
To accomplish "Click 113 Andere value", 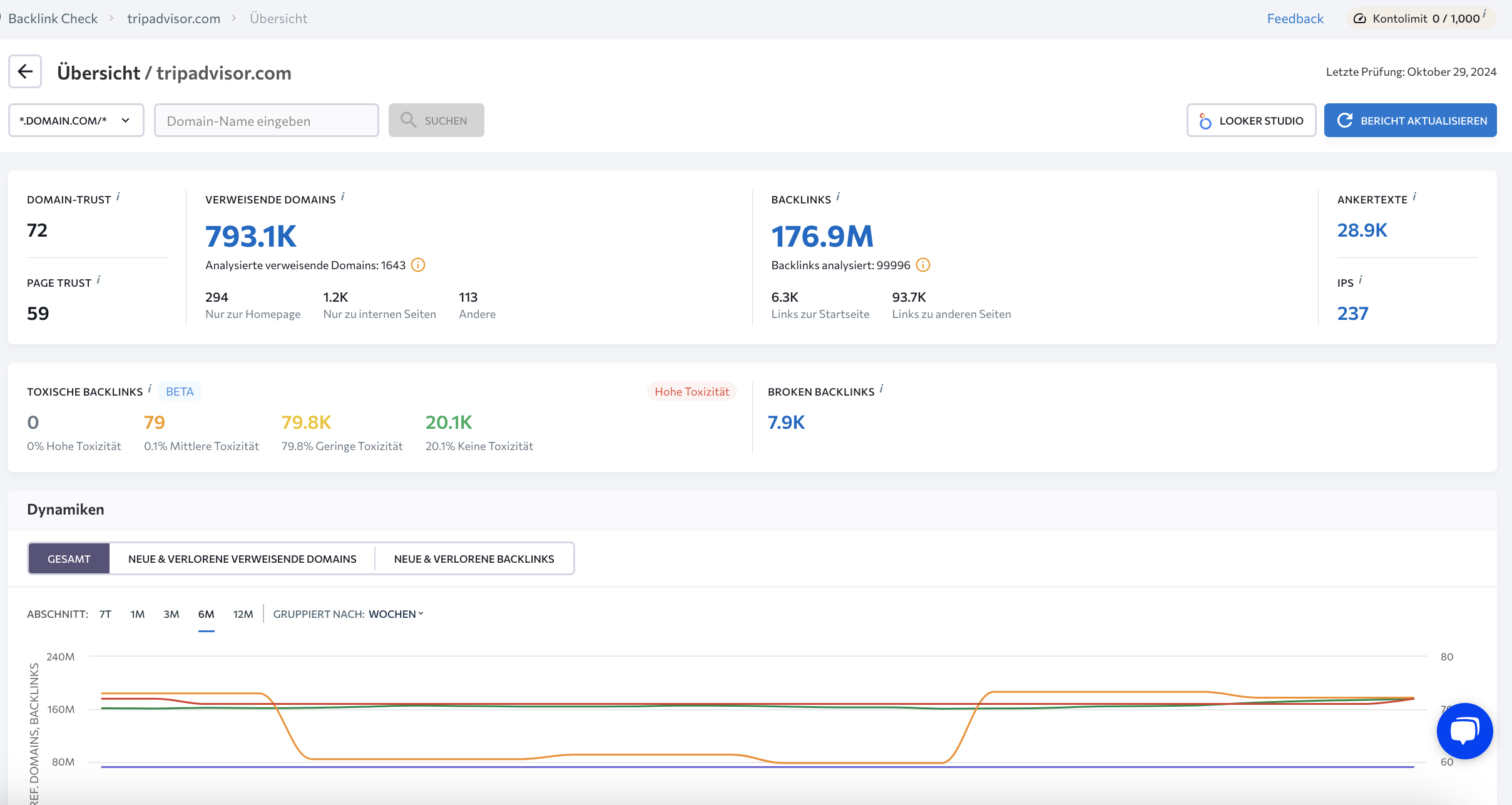I will [468, 297].
